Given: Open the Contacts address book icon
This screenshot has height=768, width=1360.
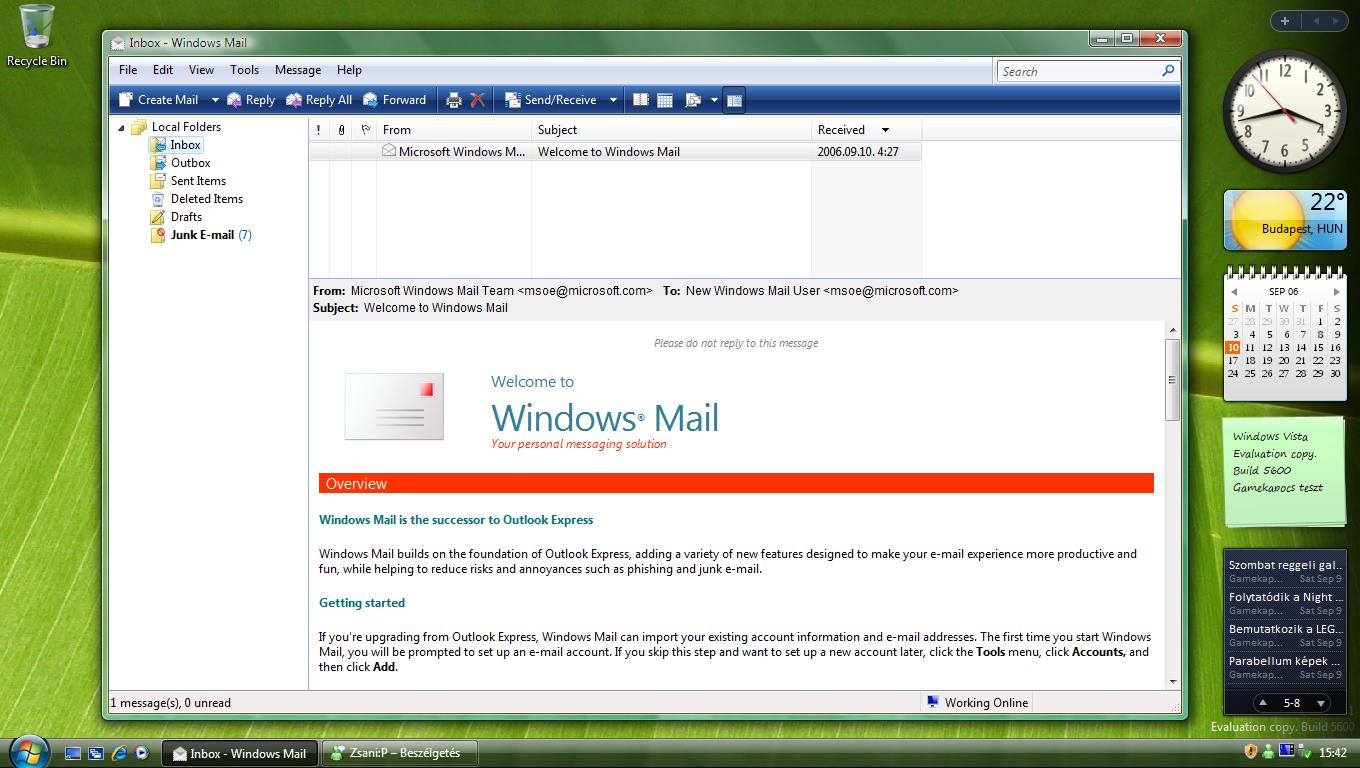Looking at the screenshot, I should click(641, 100).
